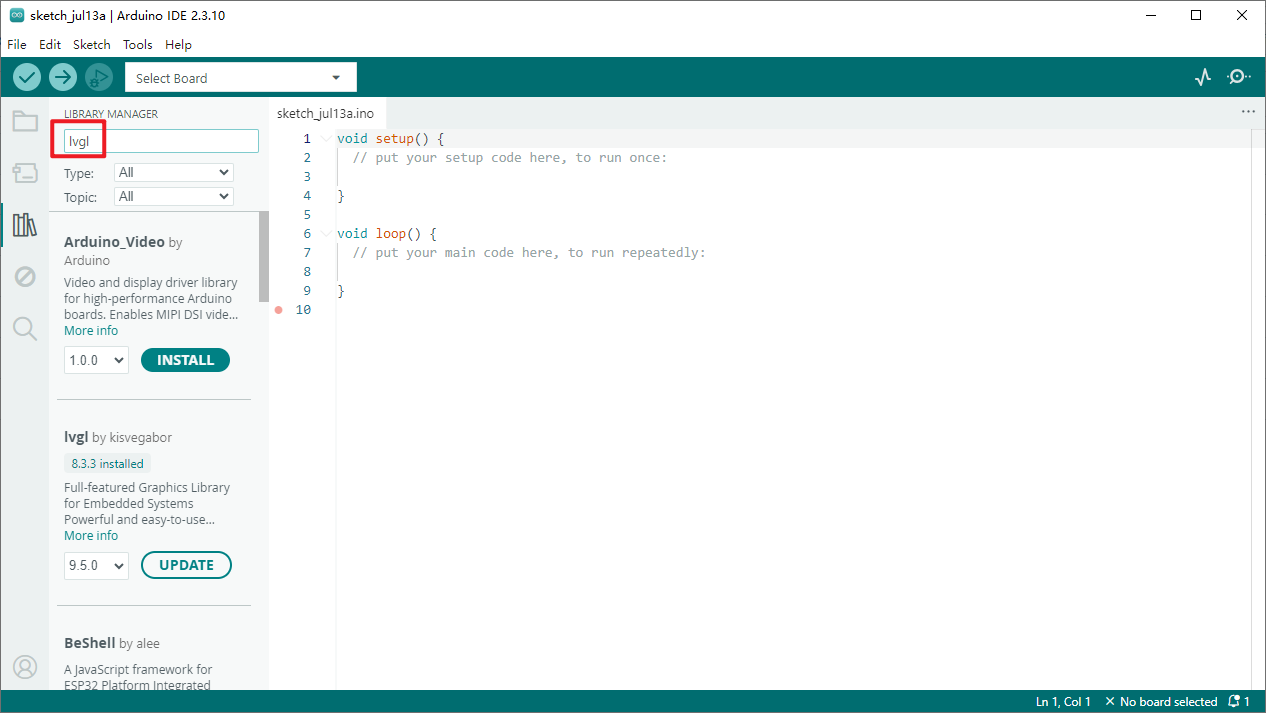The width and height of the screenshot is (1266, 713).
Task: Open the Serial Plotter
Action: (x=1203, y=77)
